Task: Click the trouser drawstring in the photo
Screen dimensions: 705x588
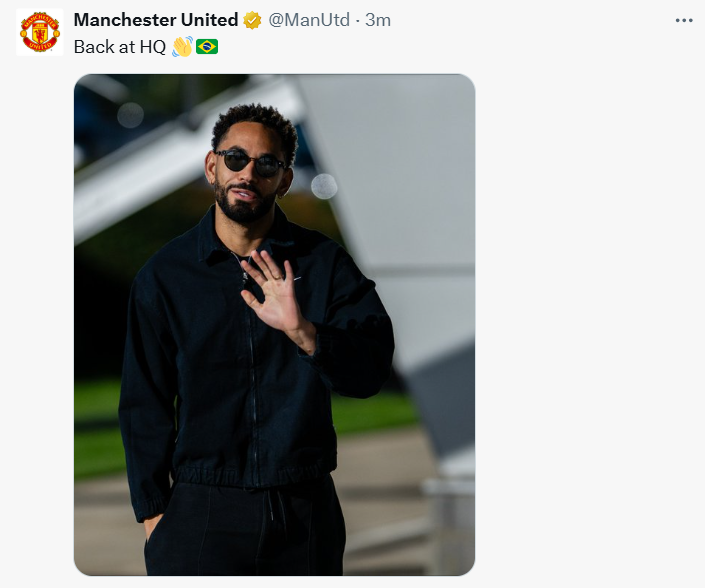Action: coord(271,510)
